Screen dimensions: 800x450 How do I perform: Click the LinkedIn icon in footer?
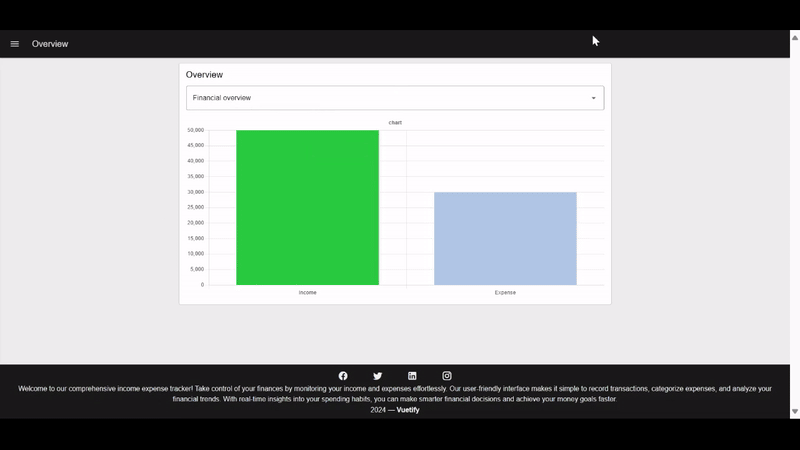point(412,376)
